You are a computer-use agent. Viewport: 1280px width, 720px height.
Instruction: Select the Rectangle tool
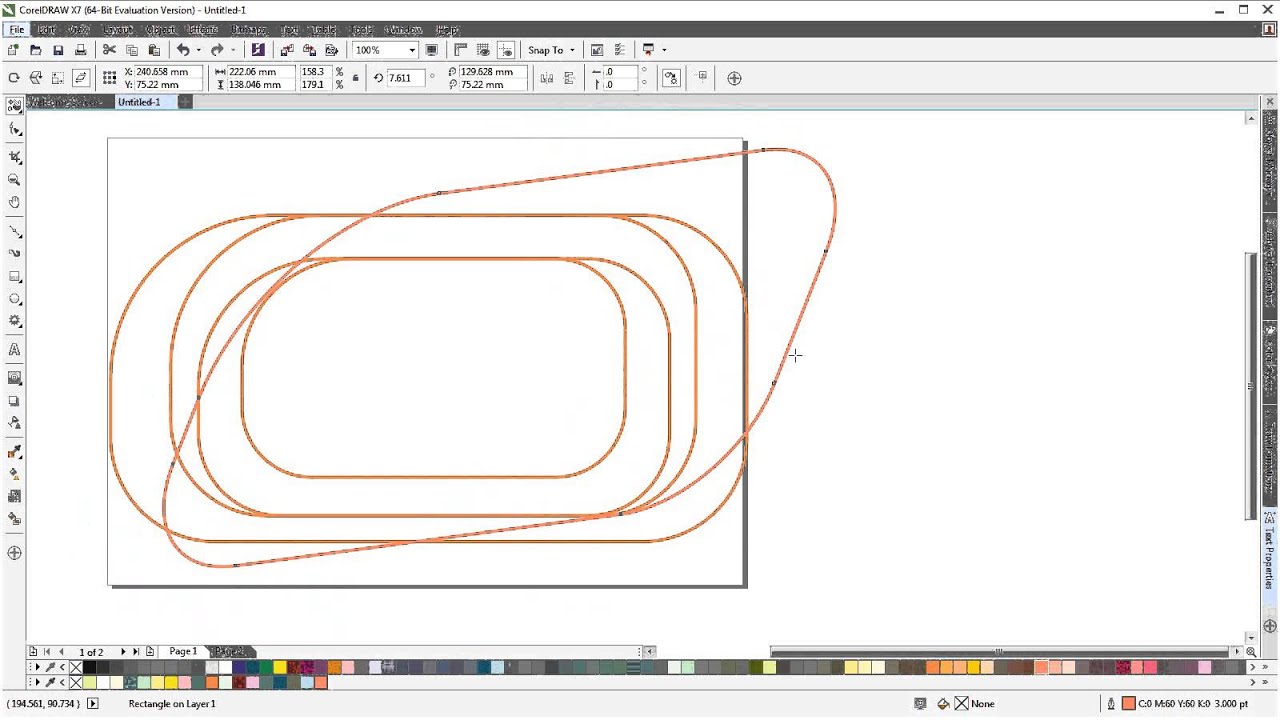click(x=14, y=277)
